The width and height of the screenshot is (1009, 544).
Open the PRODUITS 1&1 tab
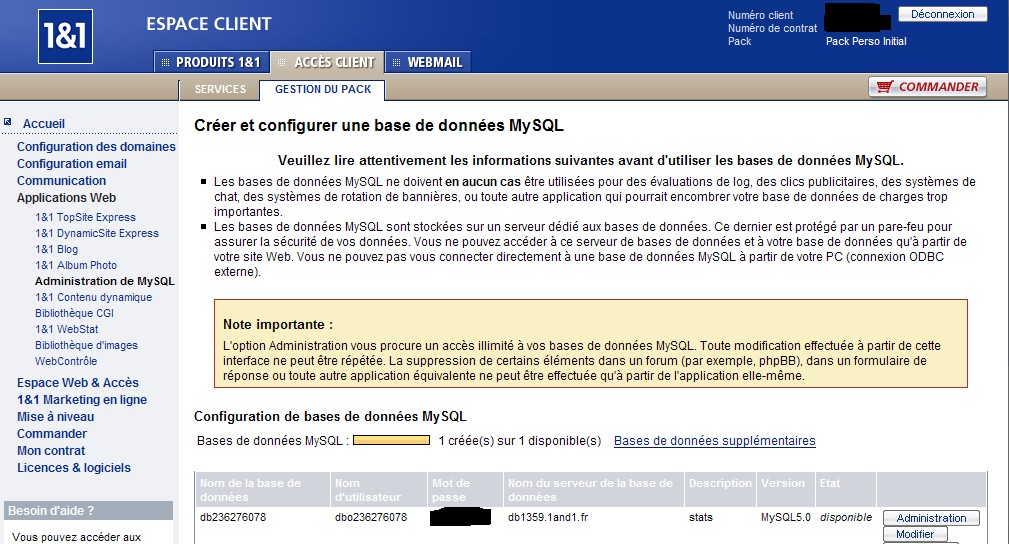tap(212, 62)
